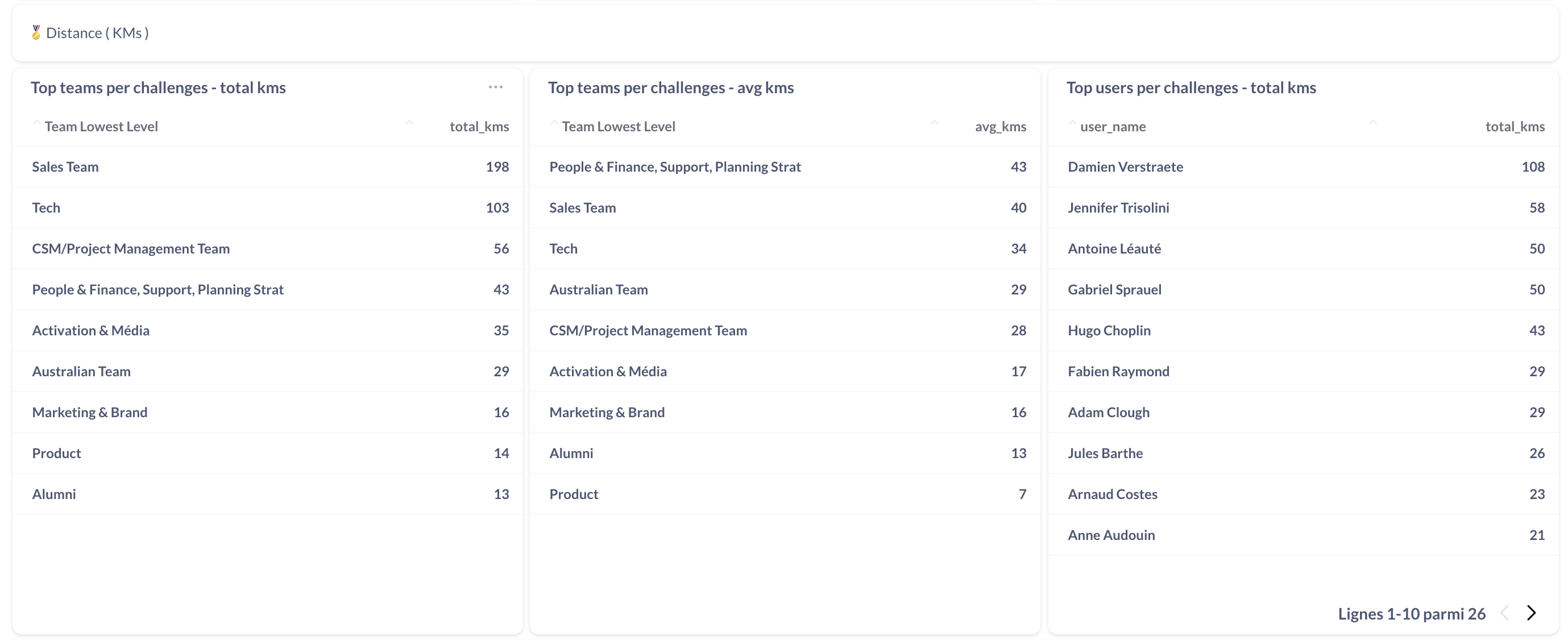This screenshot has height=640, width=1568.
Task: Click the Australian Team cell in avg kms table
Action: [598, 289]
